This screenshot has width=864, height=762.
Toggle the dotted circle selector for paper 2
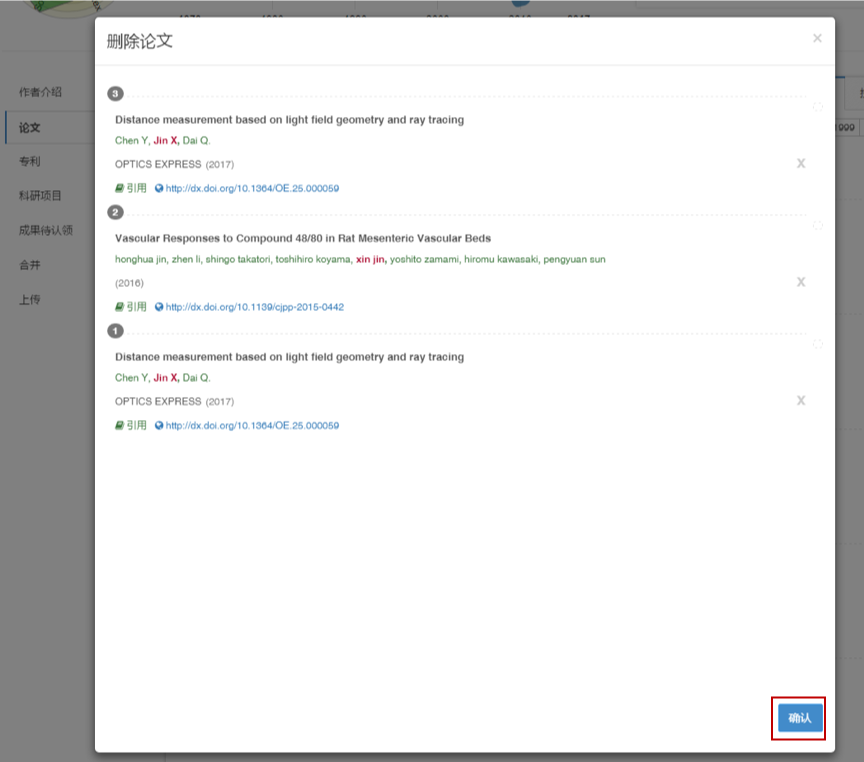818,226
